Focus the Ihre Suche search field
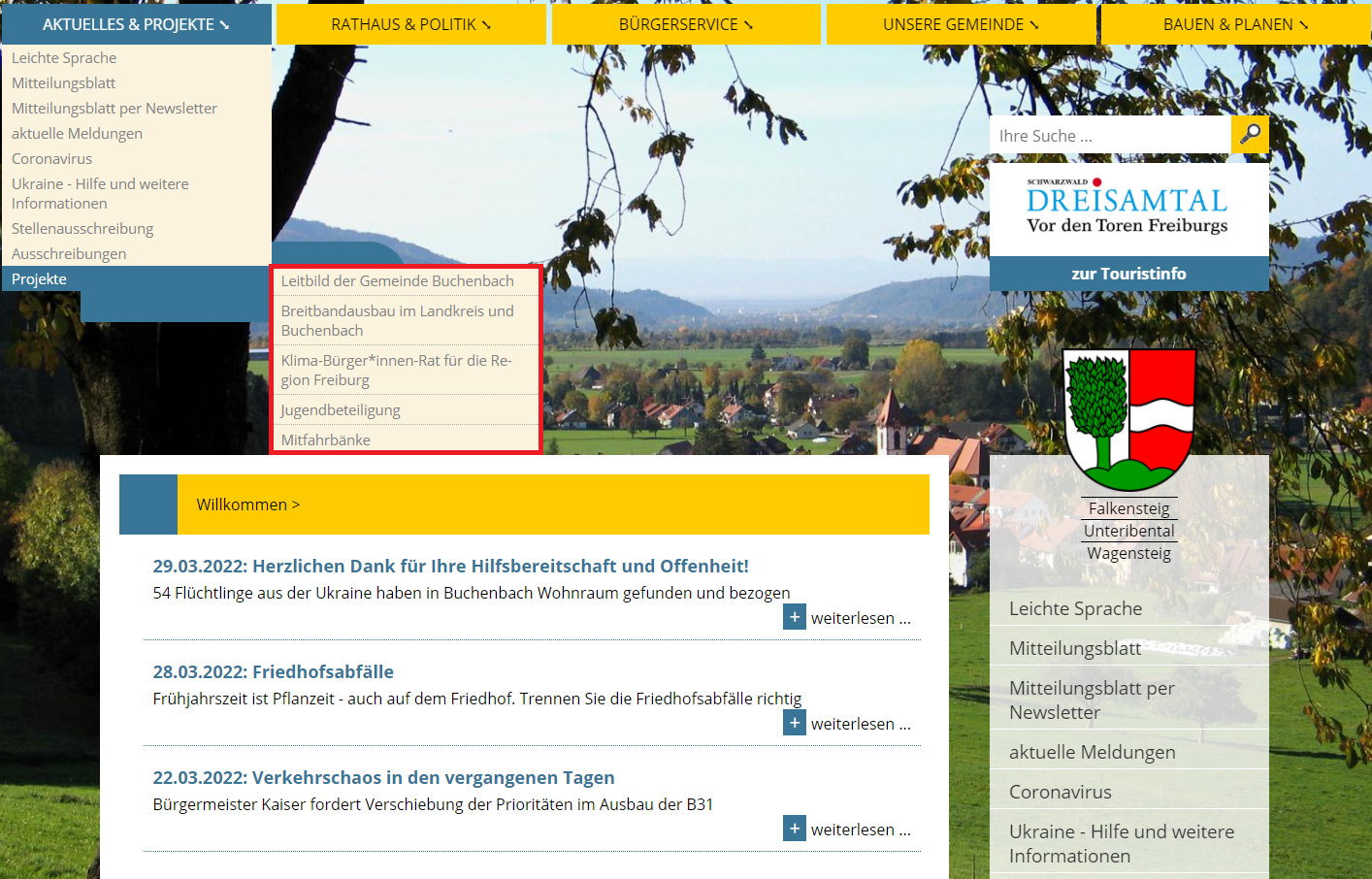 click(x=1109, y=136)
